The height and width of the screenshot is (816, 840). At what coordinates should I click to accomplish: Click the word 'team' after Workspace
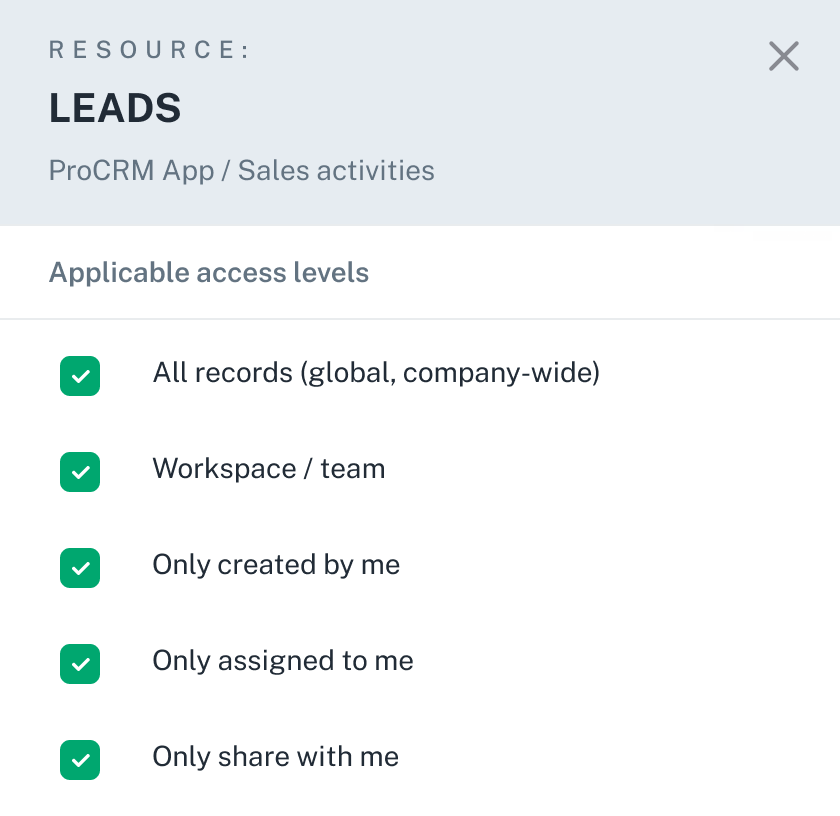tap(353, 469)
